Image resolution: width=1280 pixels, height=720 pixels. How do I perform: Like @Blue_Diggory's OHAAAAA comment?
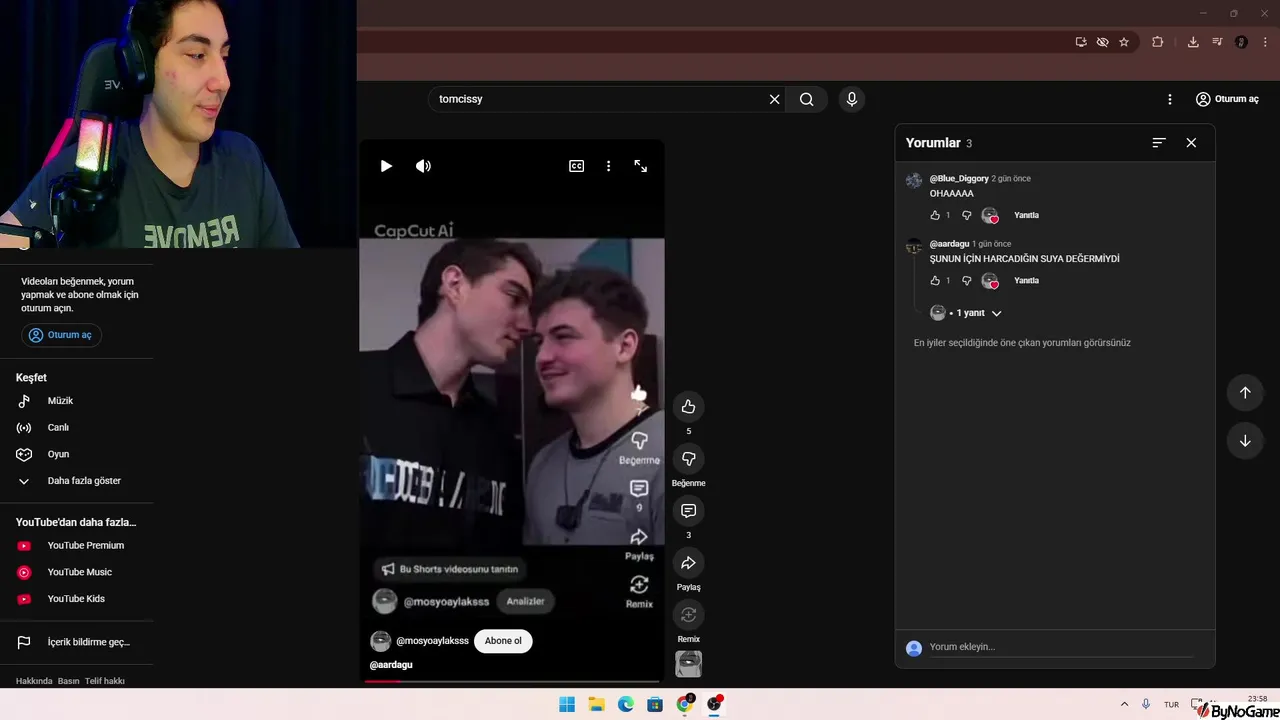pyautogui.click(x=935, y=215)
